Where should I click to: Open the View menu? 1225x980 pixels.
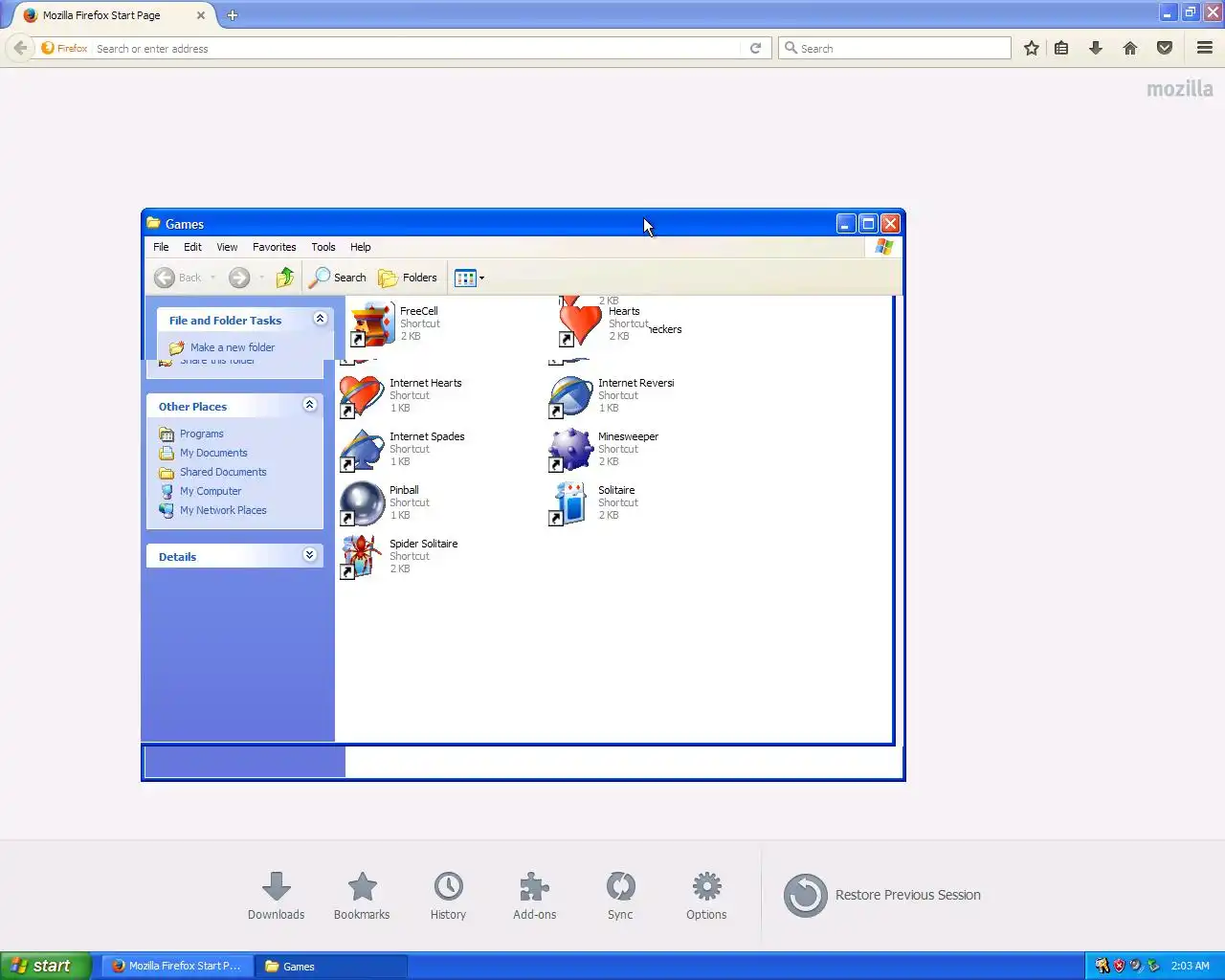tap(227, 247)
